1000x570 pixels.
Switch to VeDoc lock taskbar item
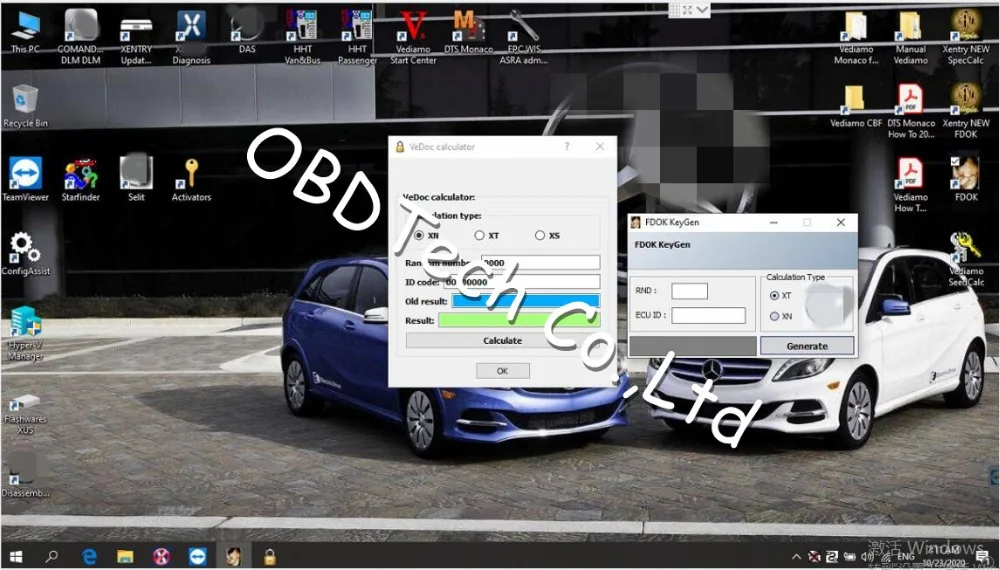270,556
